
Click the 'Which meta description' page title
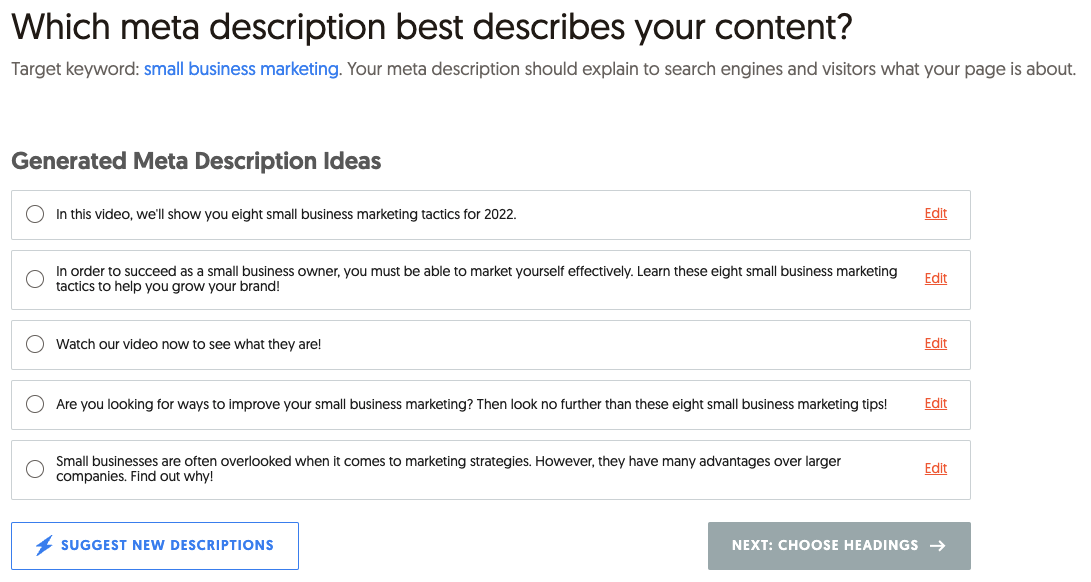coord(431,27)
